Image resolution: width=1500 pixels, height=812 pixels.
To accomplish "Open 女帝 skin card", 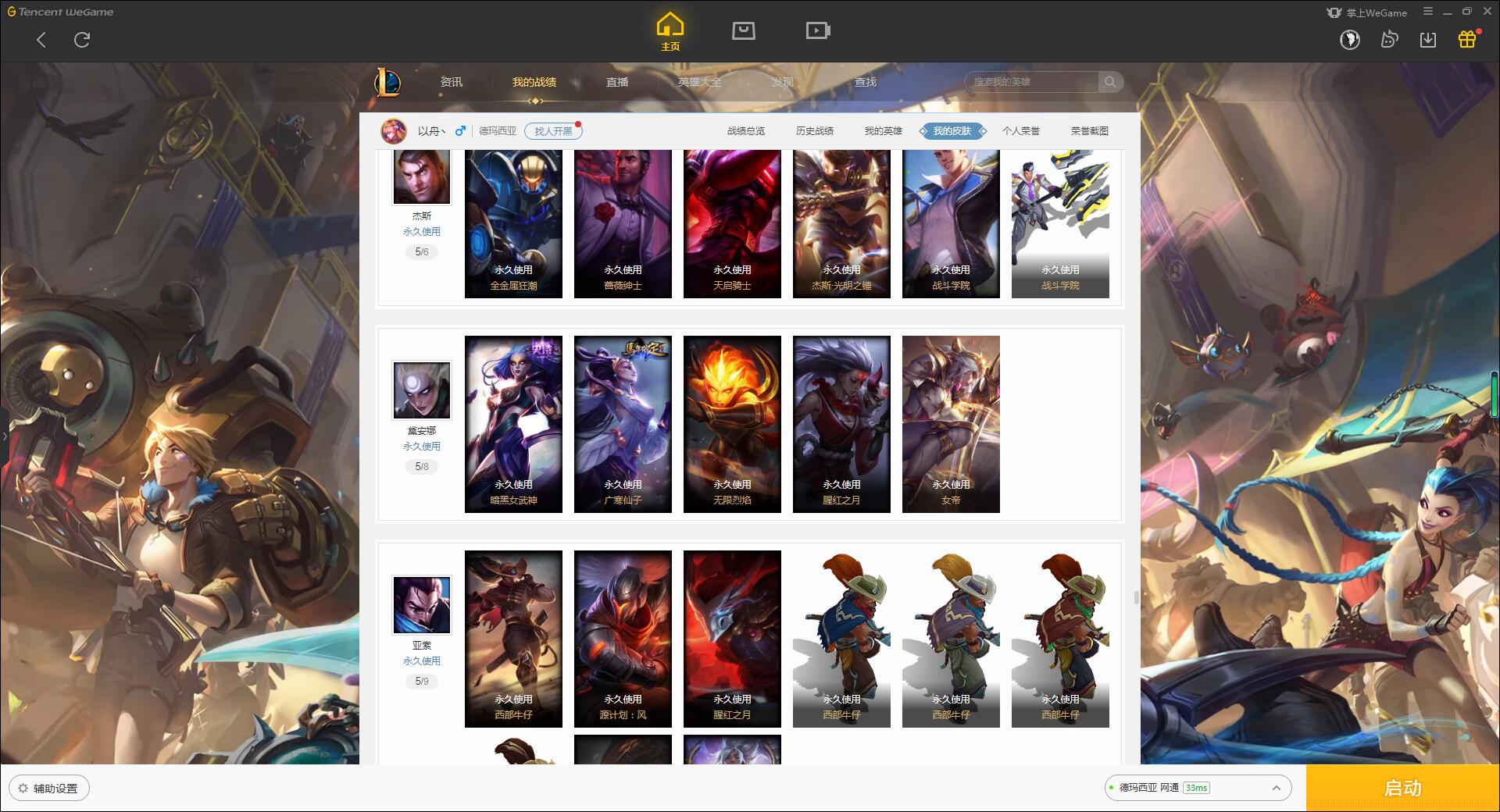I will (x=951, y=425).
